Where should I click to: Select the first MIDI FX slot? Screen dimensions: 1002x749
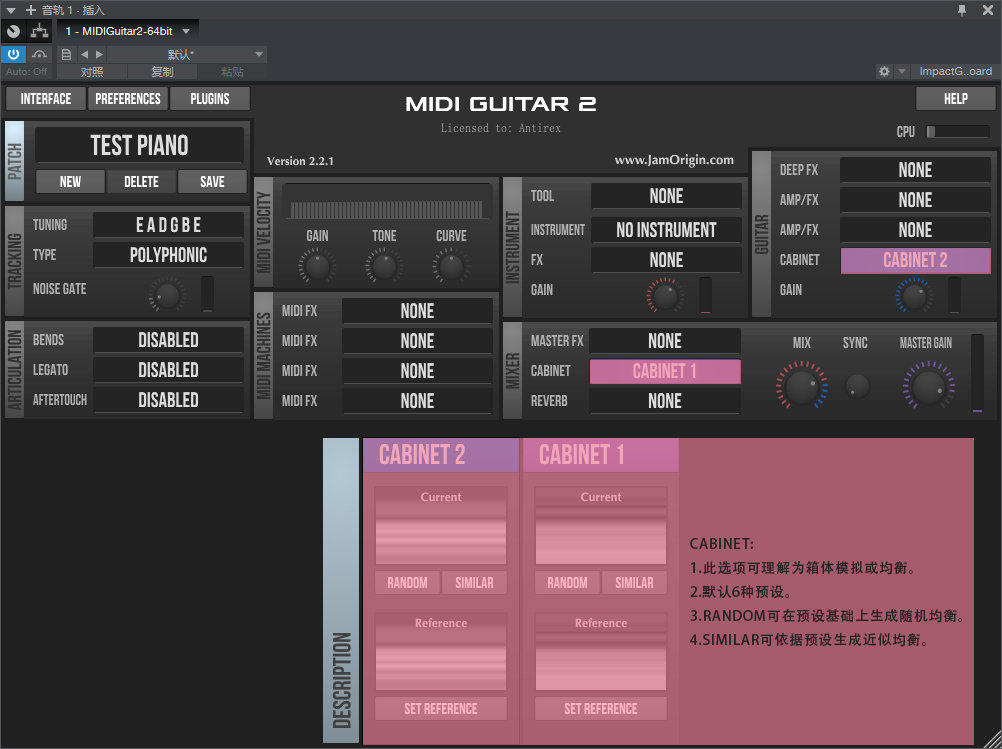(417, 311)
